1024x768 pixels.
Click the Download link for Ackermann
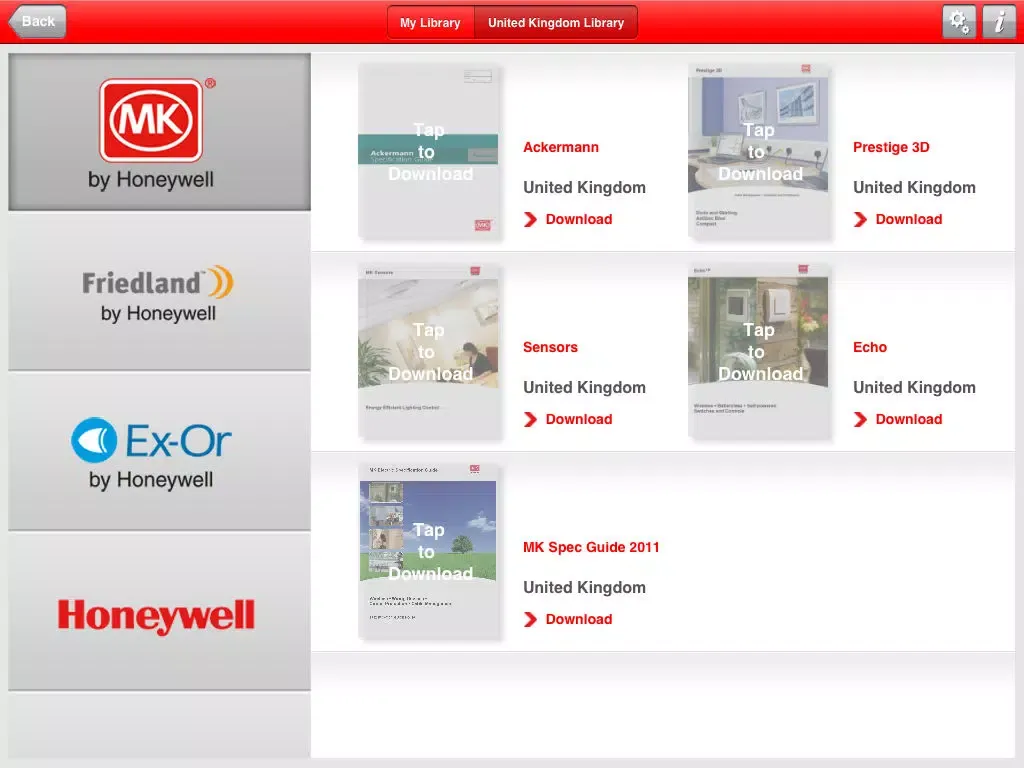(579, 219)
